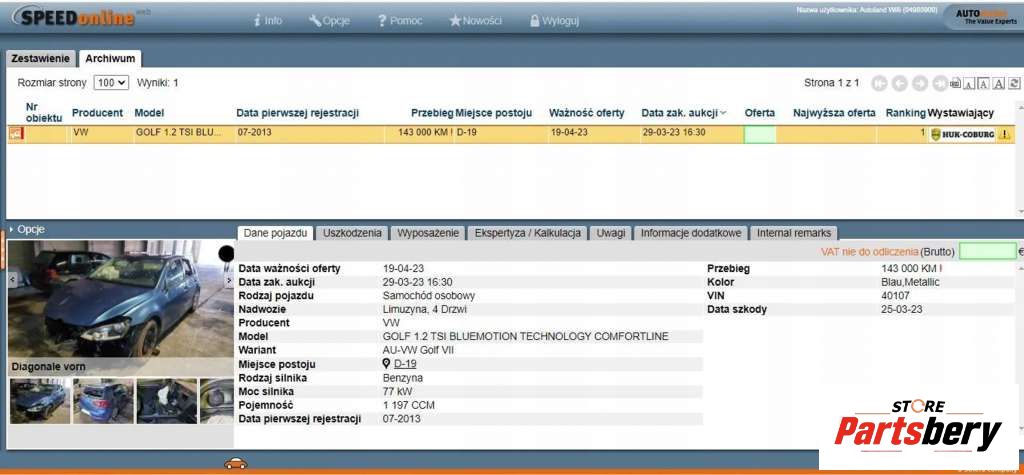Switch to the Zestawienie tab

click(x=40, y=58)
